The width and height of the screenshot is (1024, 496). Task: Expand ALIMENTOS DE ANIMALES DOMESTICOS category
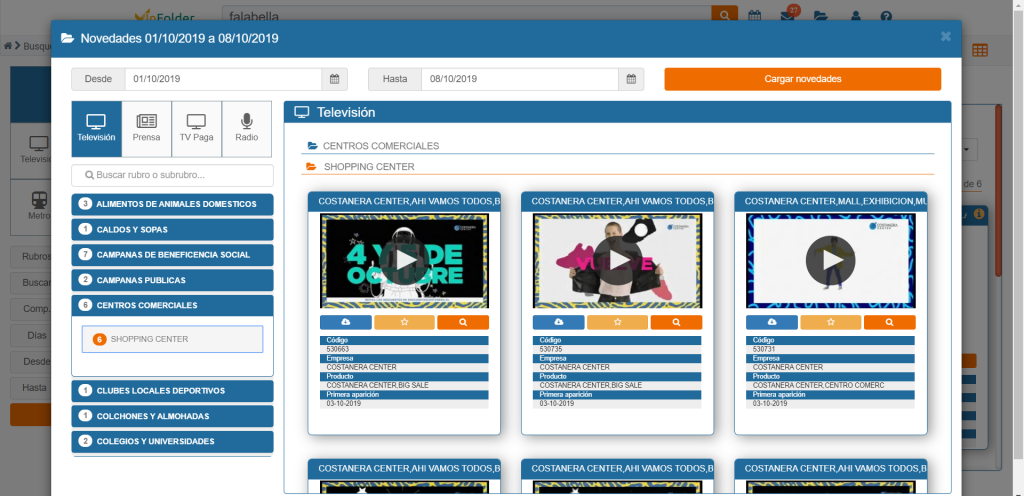pos(172,204)
